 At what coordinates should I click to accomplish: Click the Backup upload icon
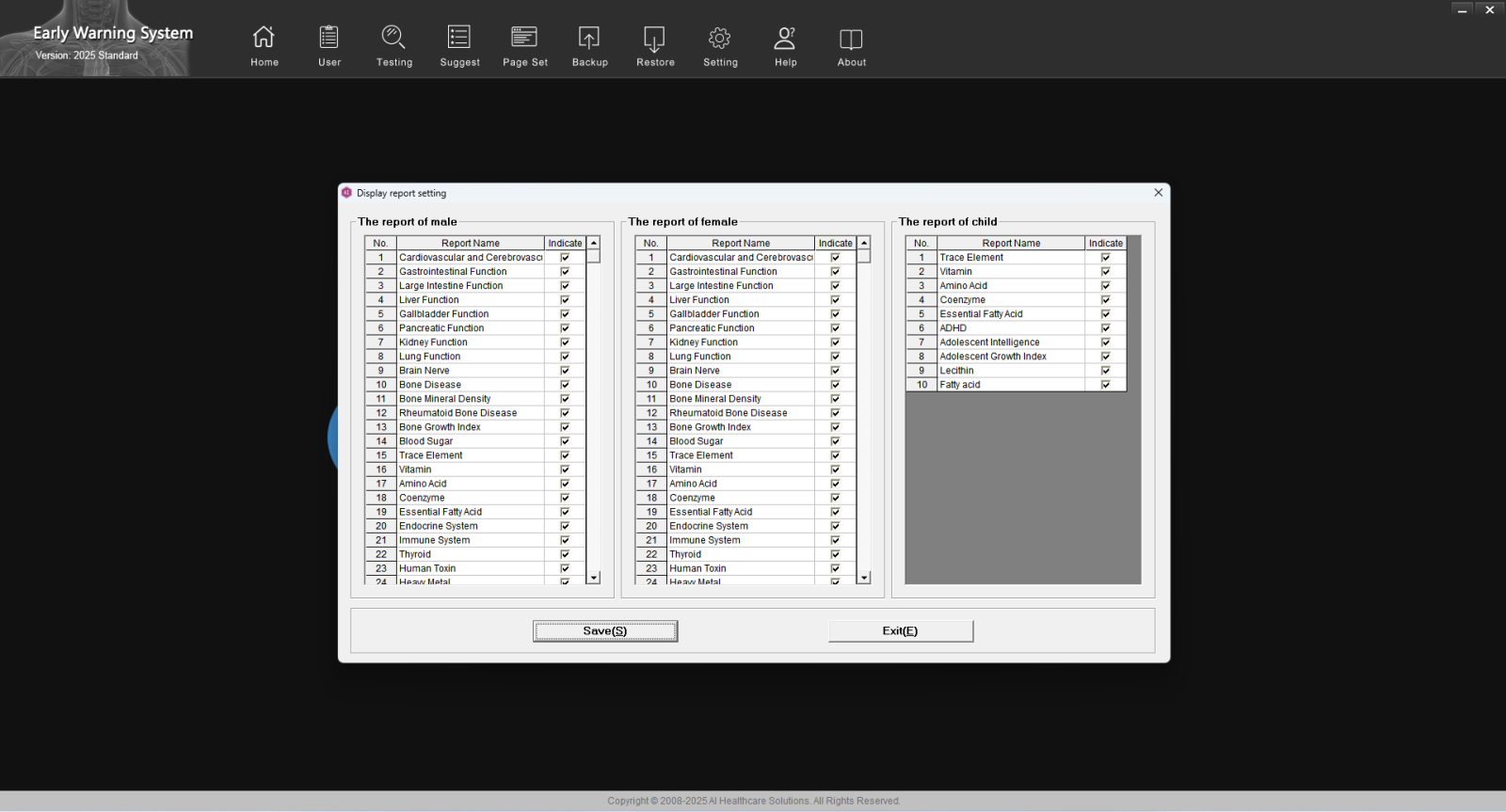click(589, 38)
